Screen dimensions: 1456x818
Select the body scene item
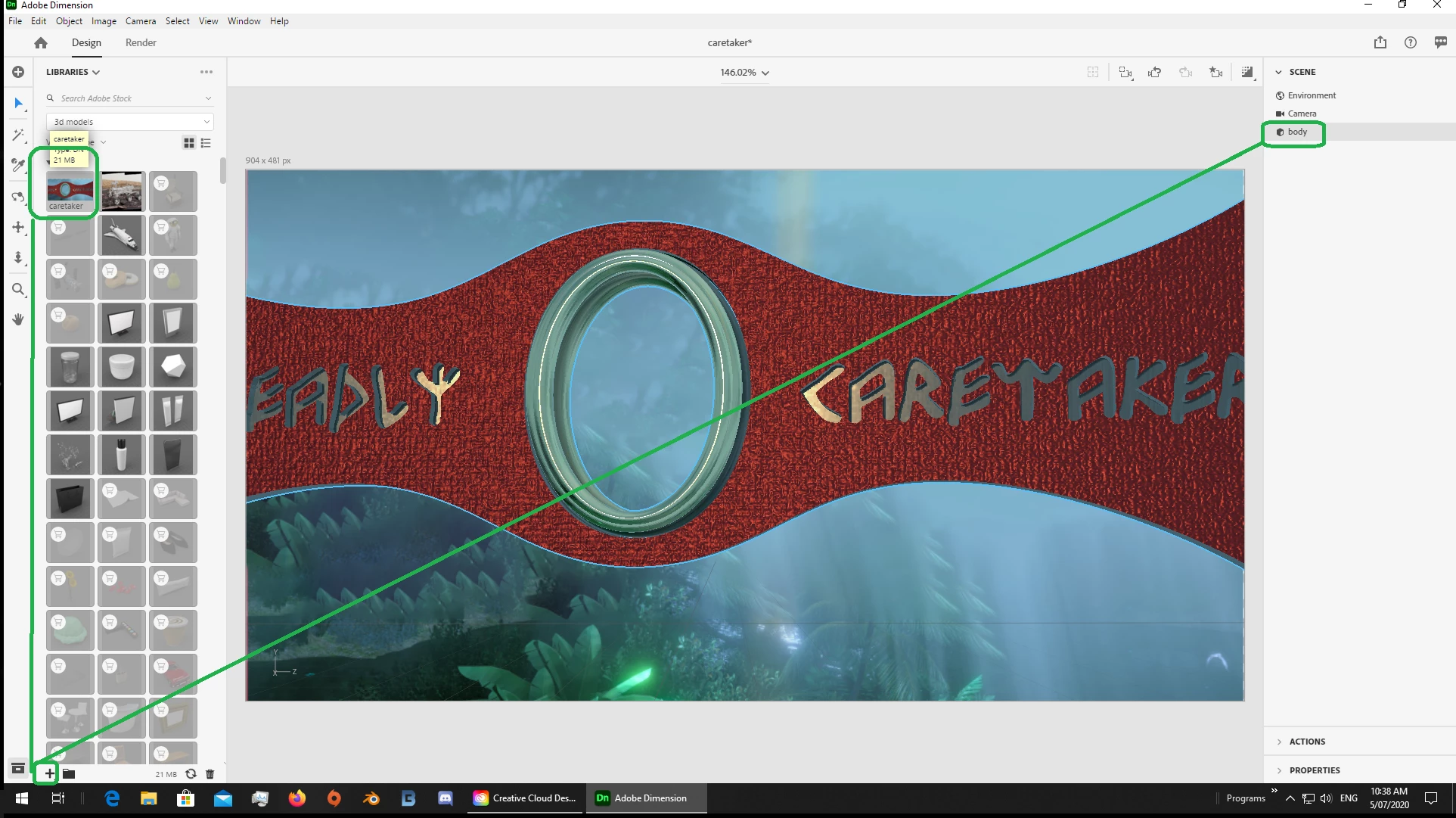[1296, 132]
